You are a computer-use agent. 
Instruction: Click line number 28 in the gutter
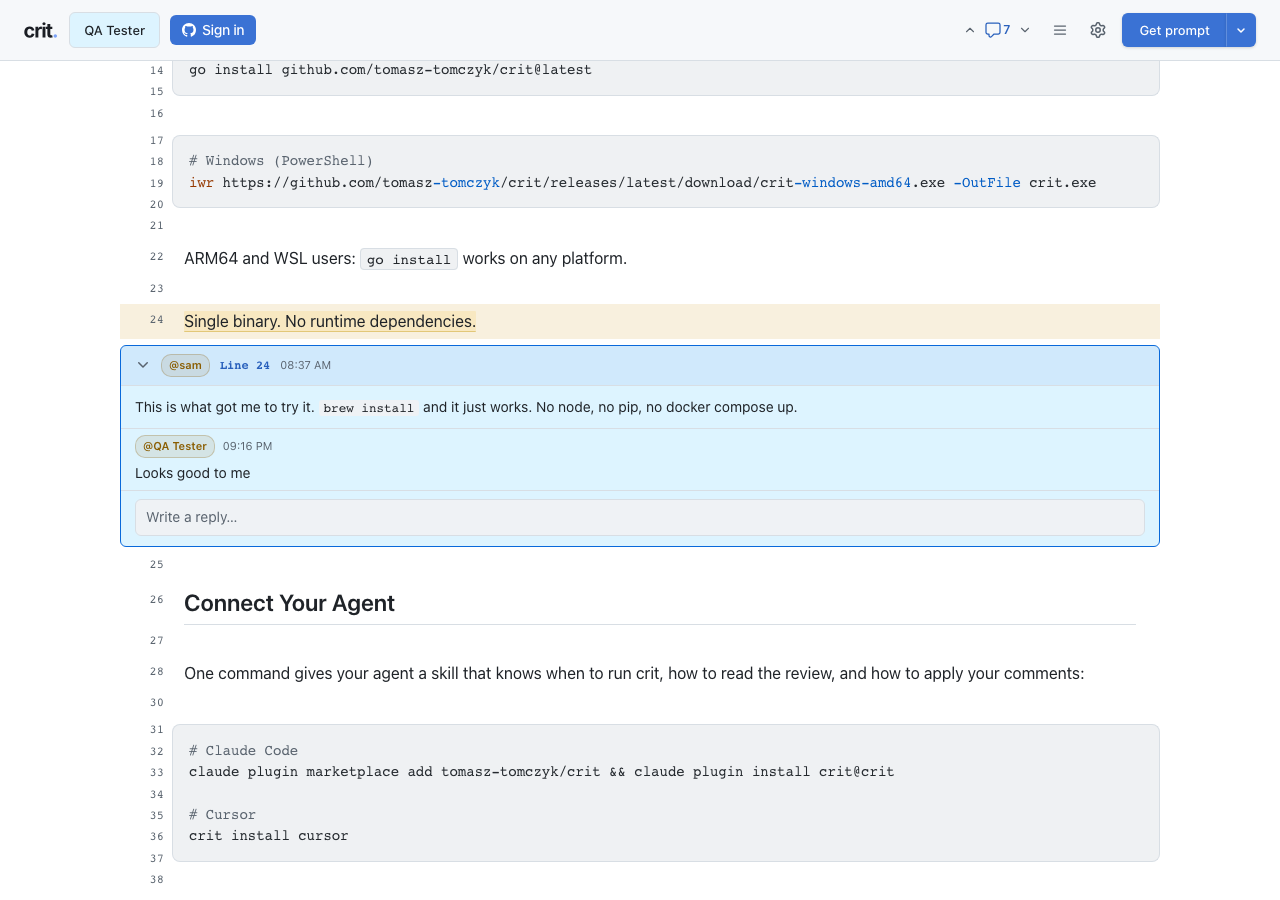156,671
